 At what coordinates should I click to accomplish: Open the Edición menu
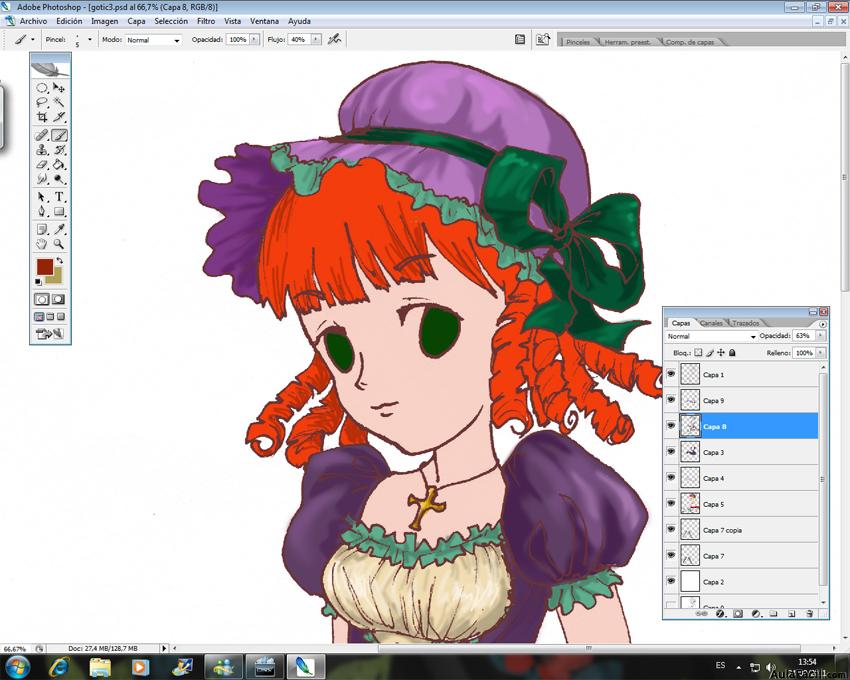69,21
